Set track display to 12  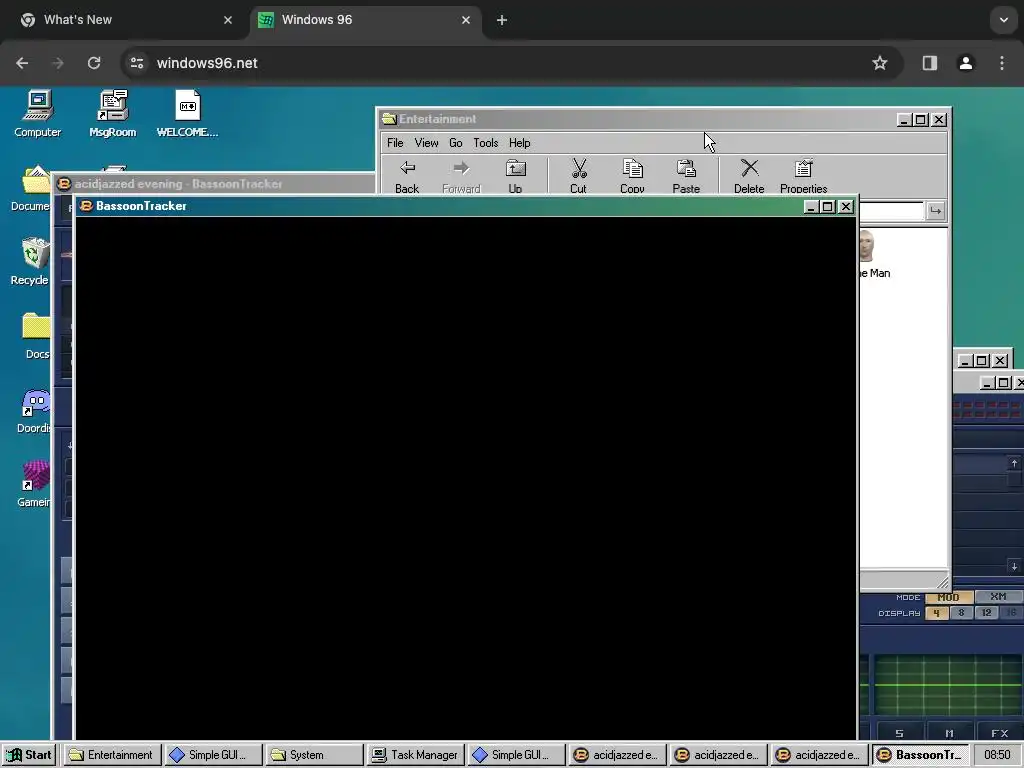[x=986, y=613]
